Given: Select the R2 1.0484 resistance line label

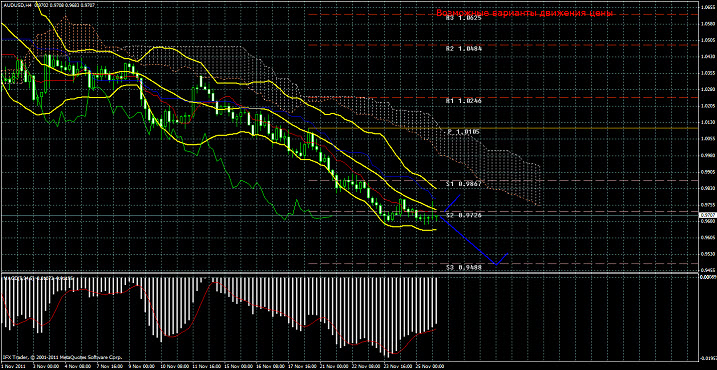Looking at the screenshot, I should (463, 48).
